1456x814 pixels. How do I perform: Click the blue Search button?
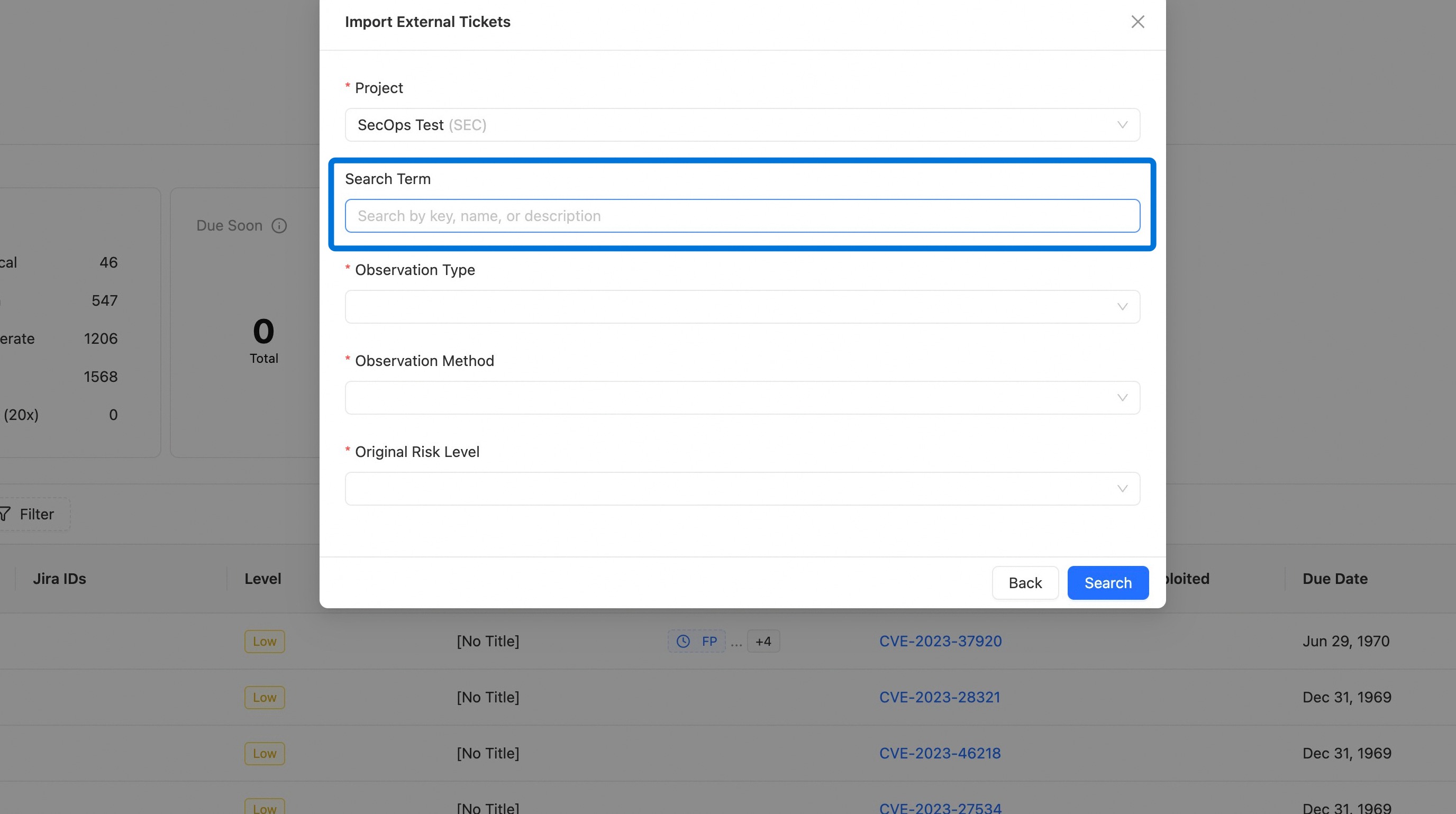[1108, 583]
